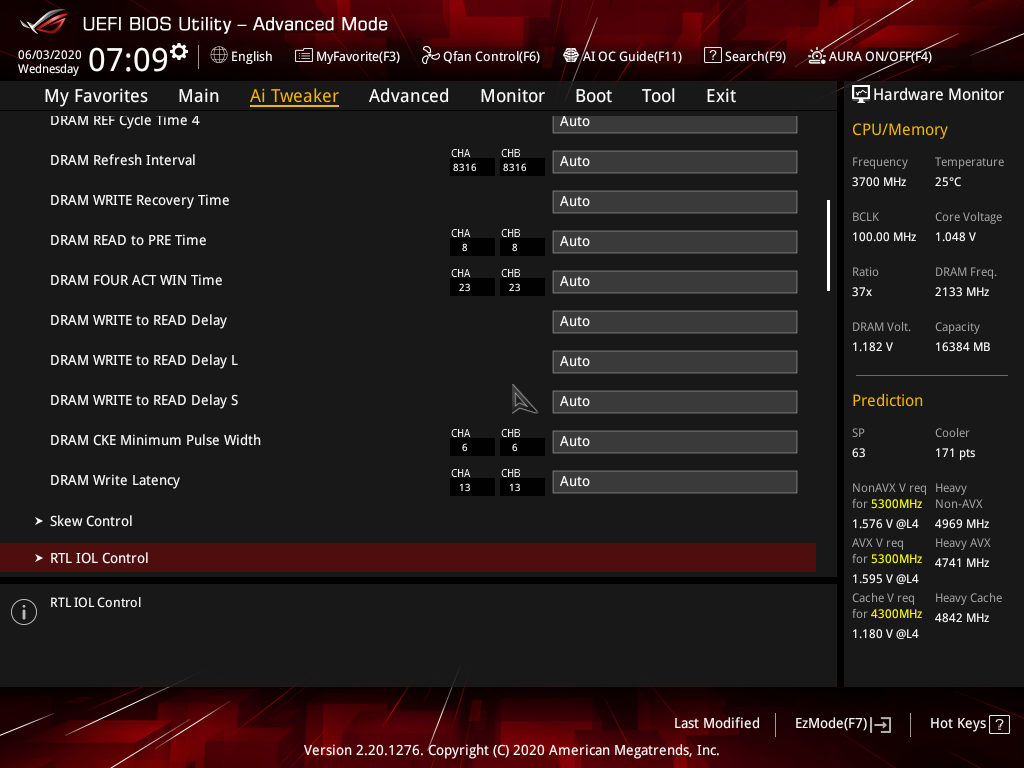Switch to the Monitor tab

(512, 95)
